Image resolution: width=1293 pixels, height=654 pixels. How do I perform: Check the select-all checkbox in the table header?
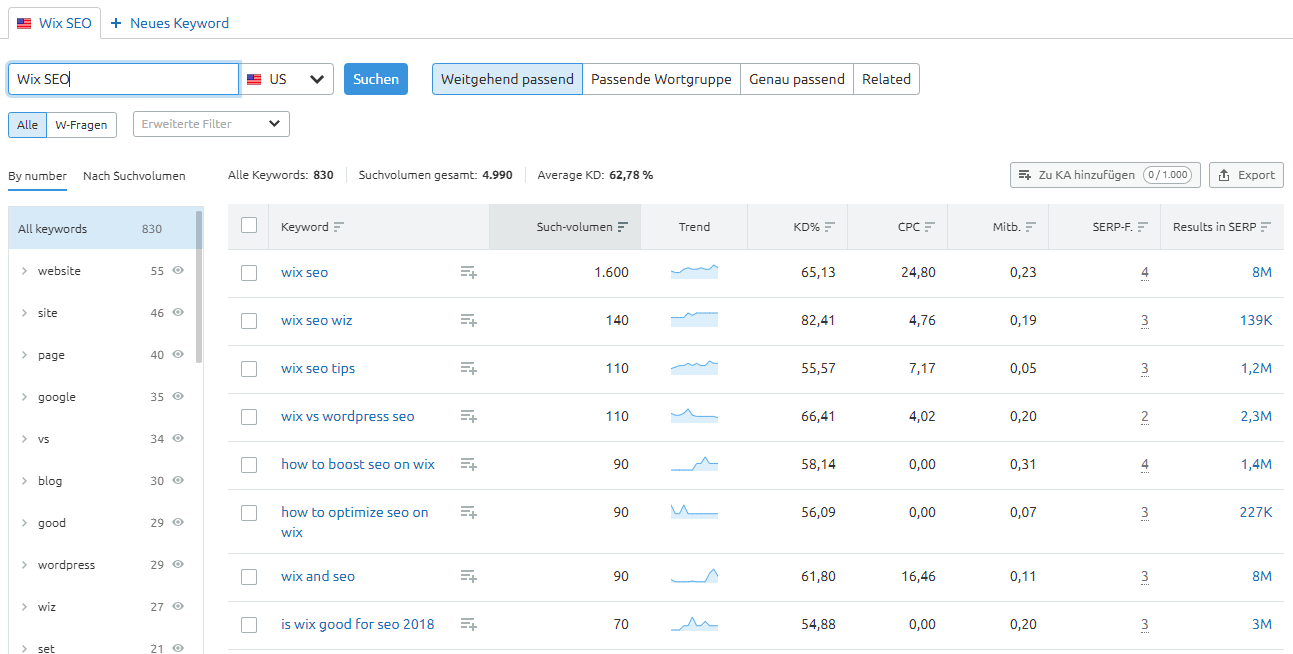click(x=249, y=225)
